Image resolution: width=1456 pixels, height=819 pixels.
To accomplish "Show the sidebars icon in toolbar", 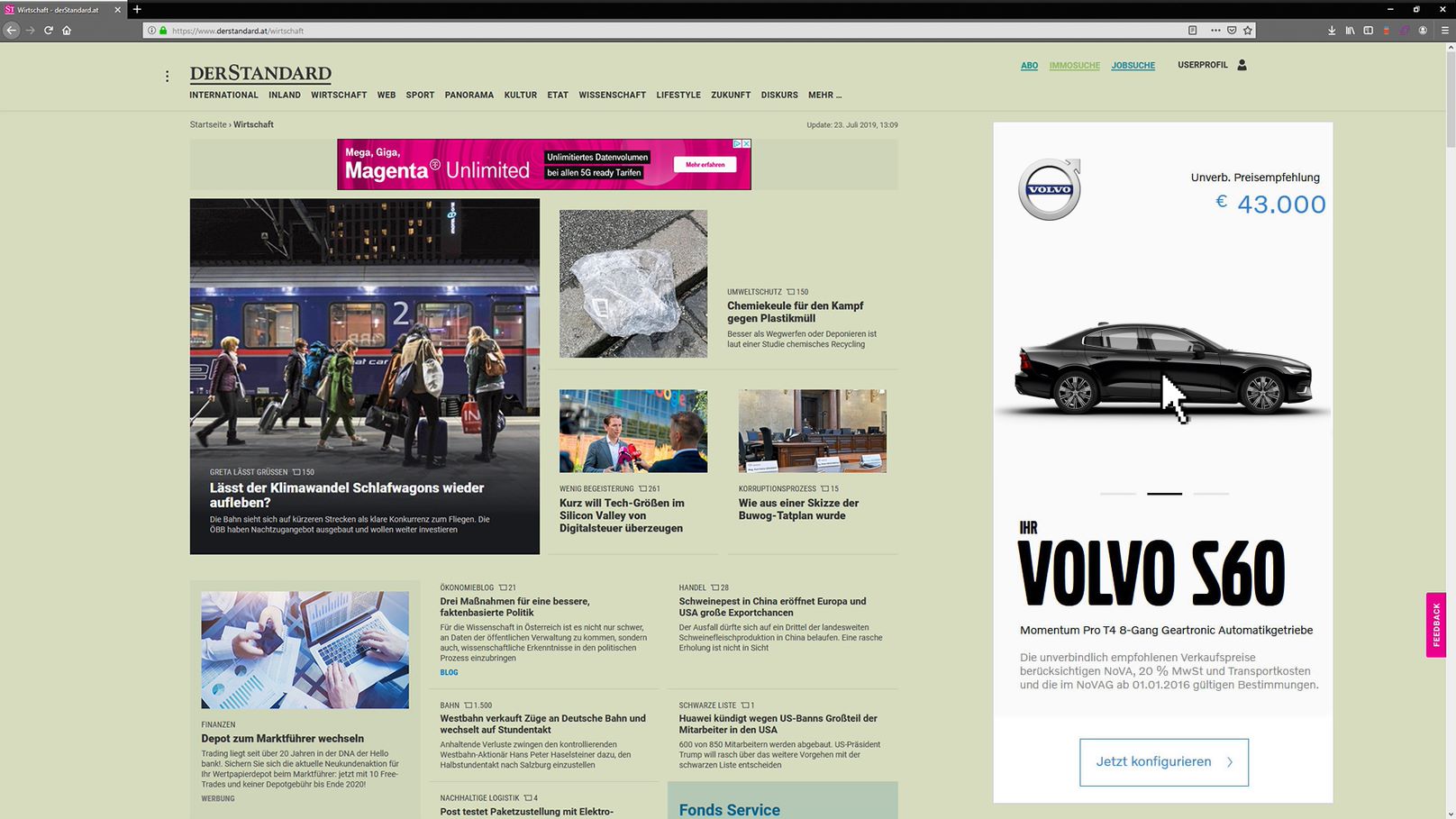I will click(1368, 30).
